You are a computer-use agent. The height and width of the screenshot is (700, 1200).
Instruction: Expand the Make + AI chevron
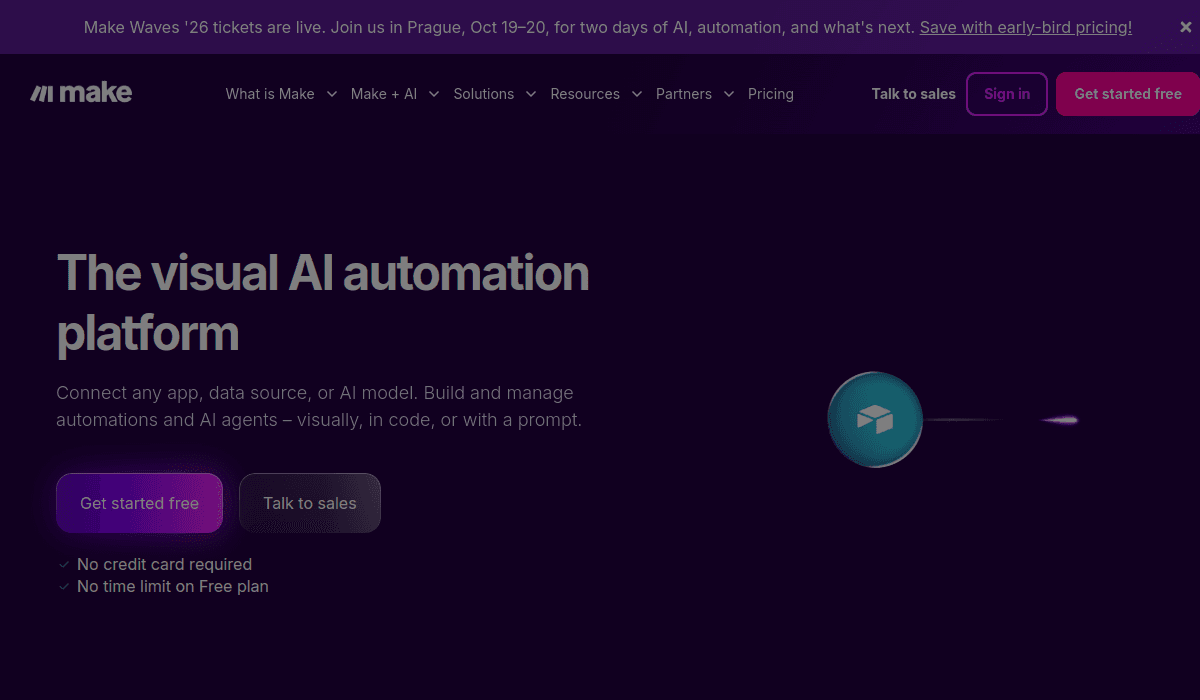coord(434,94)
